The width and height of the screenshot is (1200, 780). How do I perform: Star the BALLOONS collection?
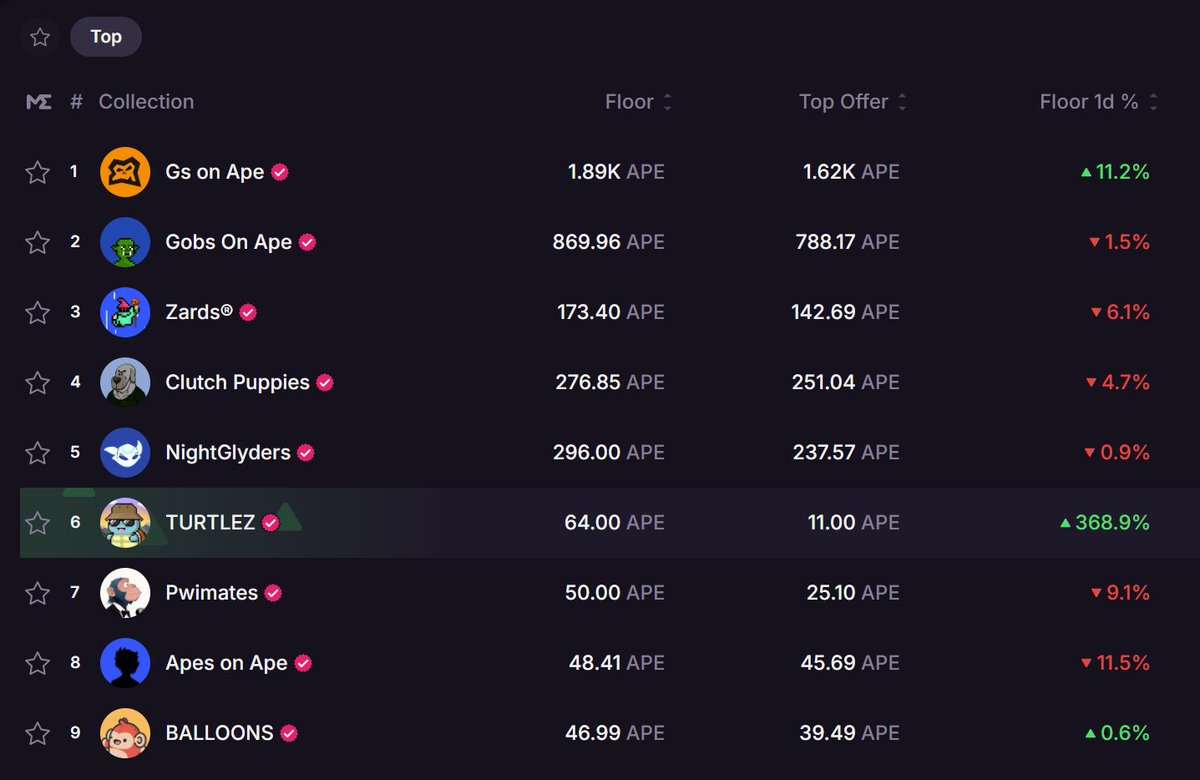[x=37, y=733]
